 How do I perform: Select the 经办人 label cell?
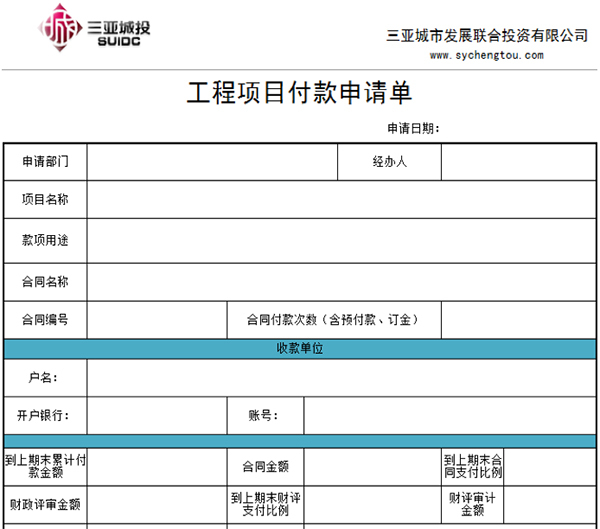(x=390, y=162)
